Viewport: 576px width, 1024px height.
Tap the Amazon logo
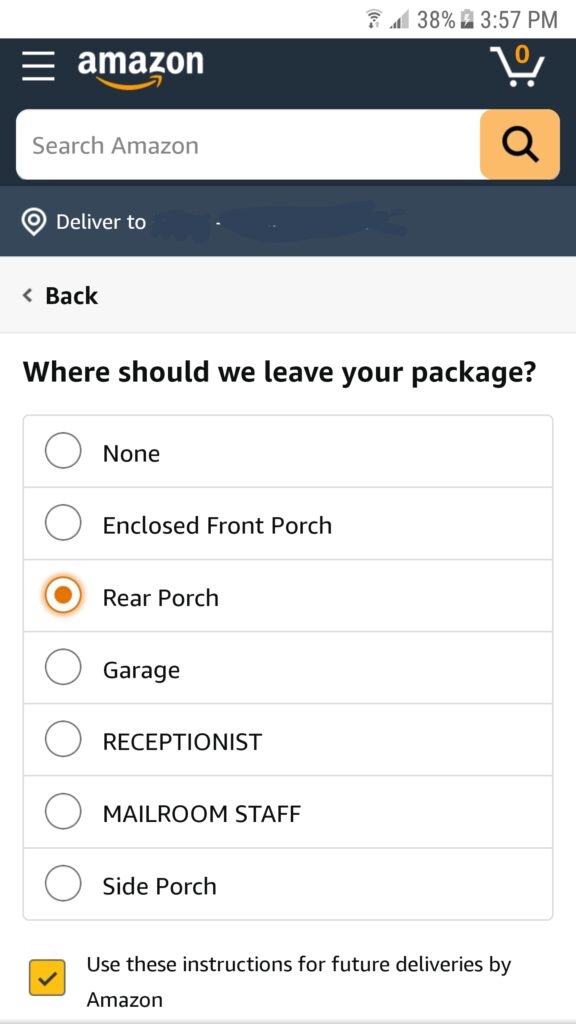pos(140,68)
